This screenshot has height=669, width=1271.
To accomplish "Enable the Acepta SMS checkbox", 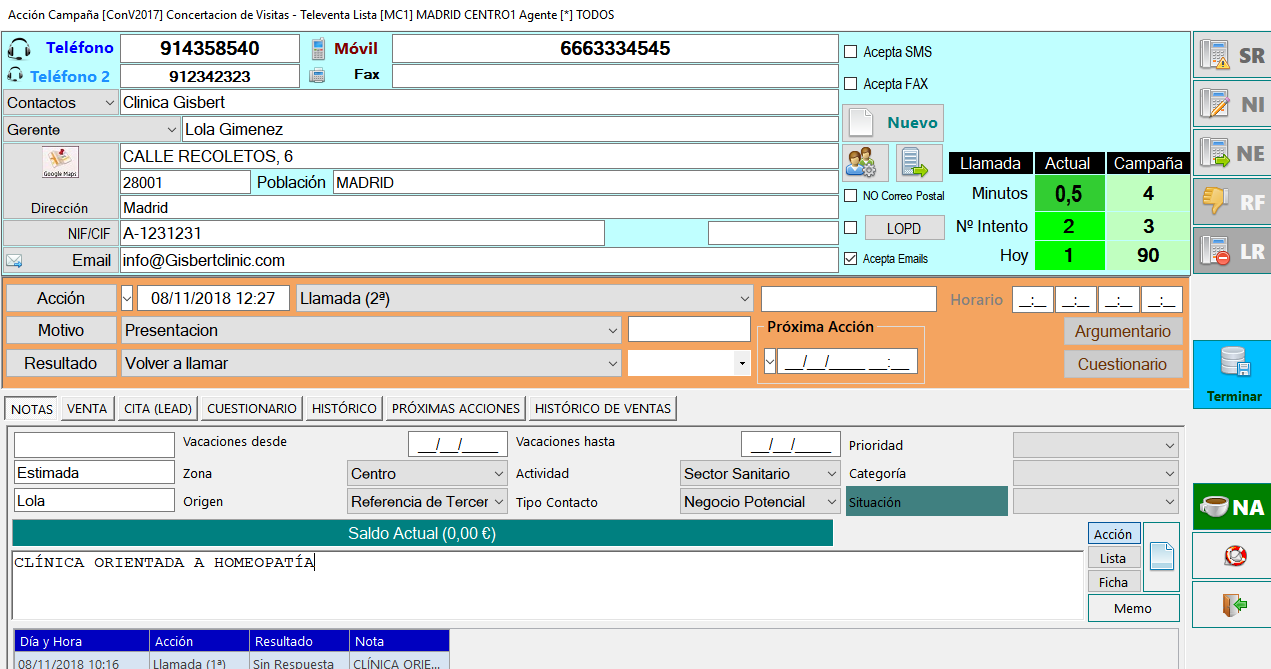I will click(x=851, y=52).
